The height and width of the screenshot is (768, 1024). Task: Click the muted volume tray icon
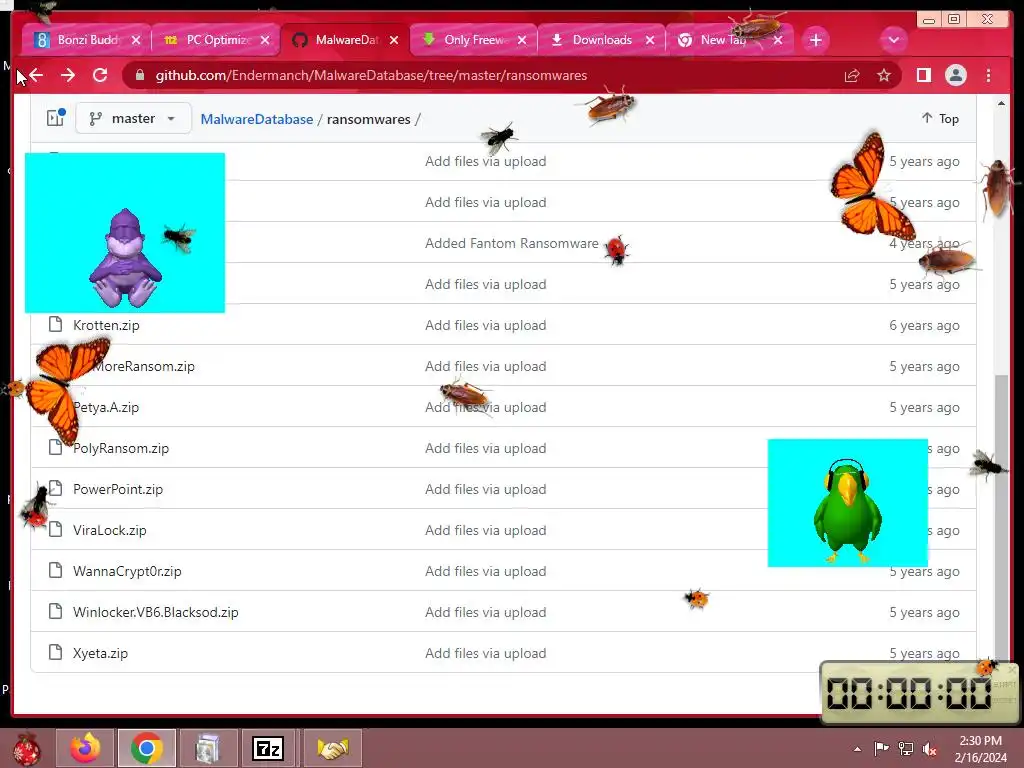tap(929, 749)
